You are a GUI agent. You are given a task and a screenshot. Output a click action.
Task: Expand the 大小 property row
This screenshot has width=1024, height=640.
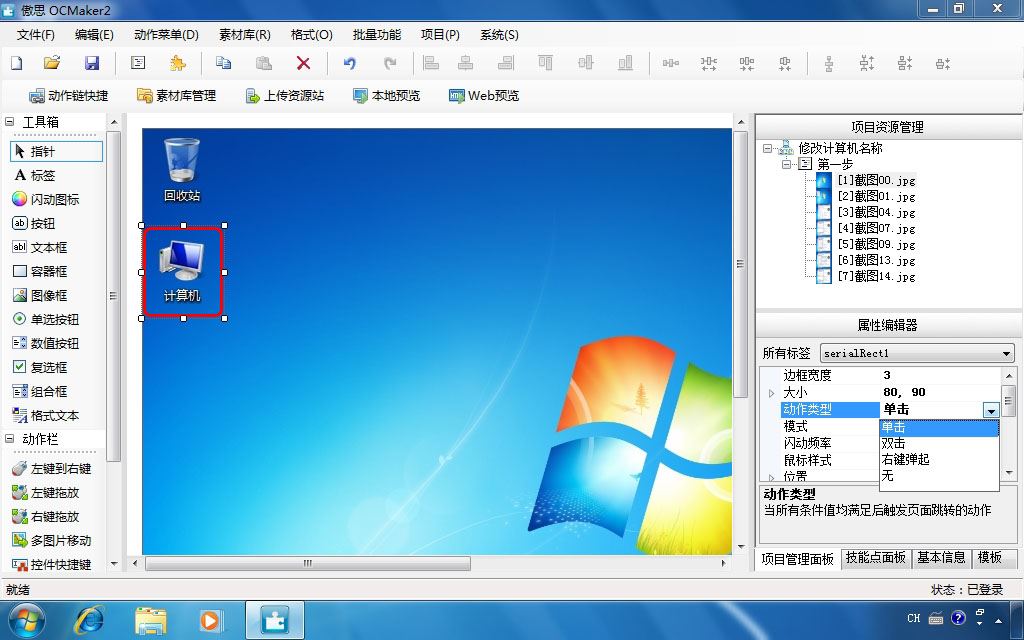(771, 393)
